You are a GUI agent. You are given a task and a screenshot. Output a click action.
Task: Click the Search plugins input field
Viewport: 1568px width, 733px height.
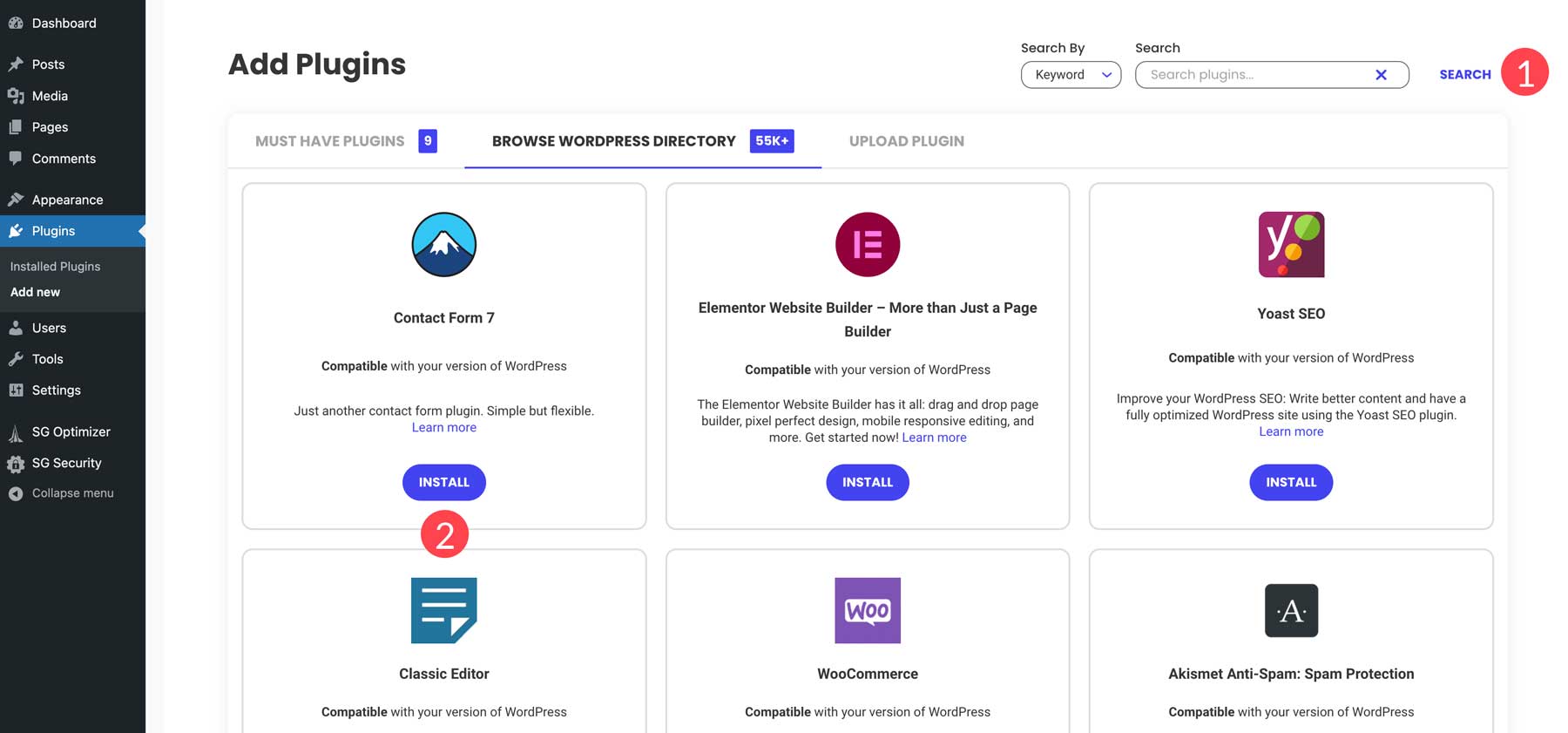pyautogui.click(x=1254, y=75)
